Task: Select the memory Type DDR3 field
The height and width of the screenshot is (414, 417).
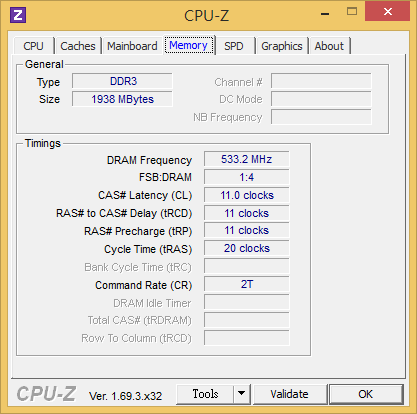Action: click(122, 81)
